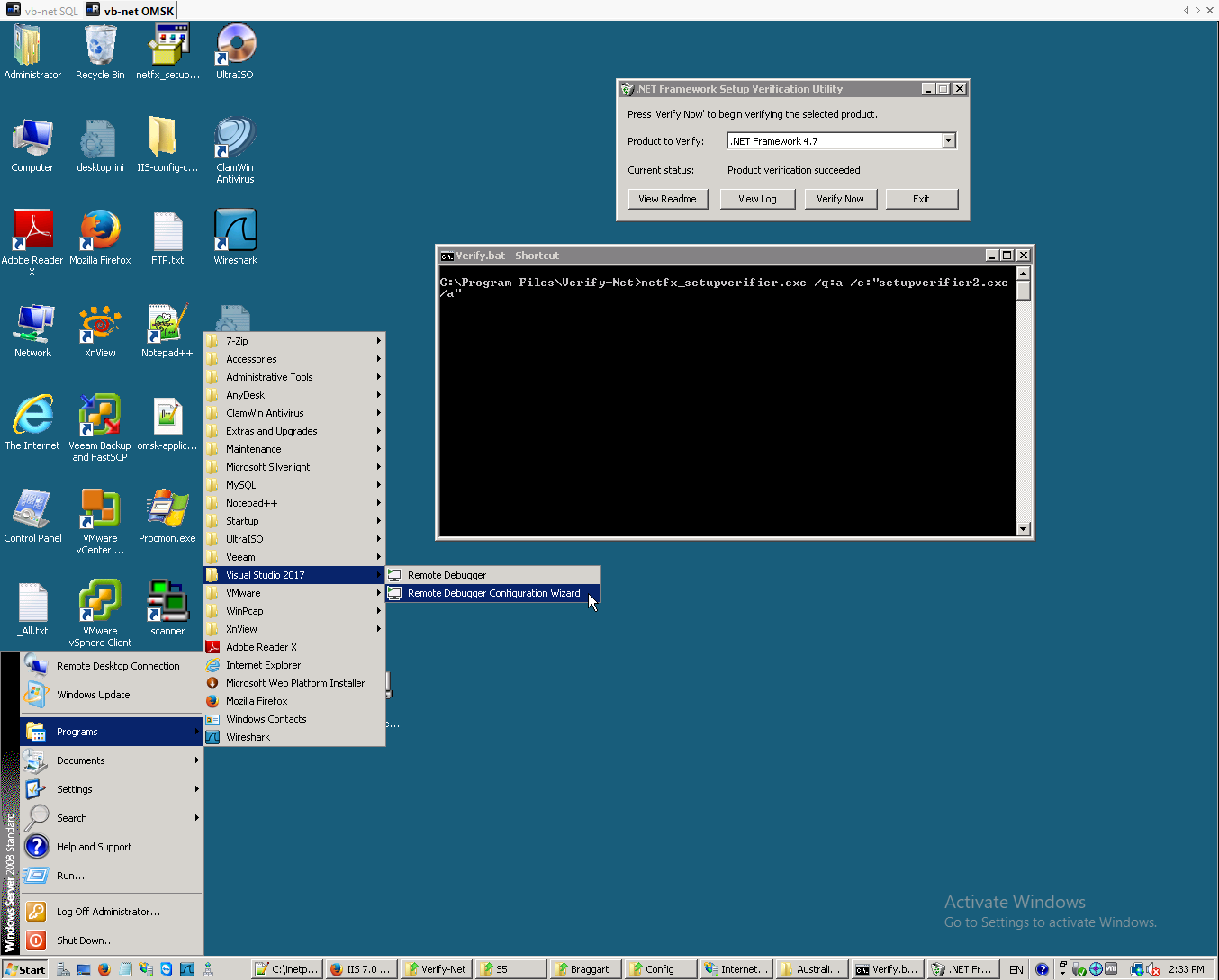This screenshot has width=1219, height=980.
Task: Open Adobe Reader X from Programs menu
Action: [294, 647]
